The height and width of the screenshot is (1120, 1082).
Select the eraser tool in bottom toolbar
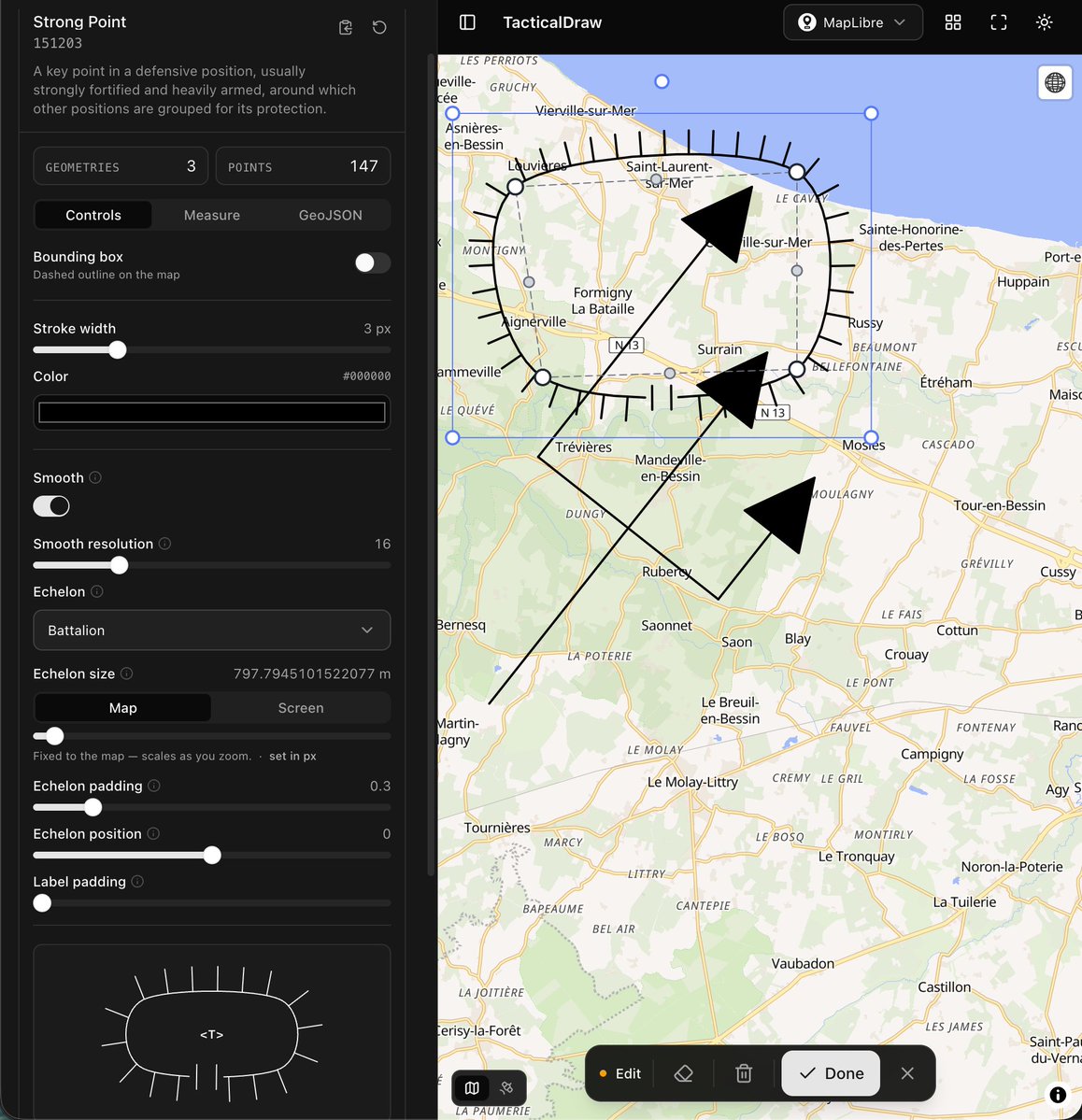[x=684, y=1073]
